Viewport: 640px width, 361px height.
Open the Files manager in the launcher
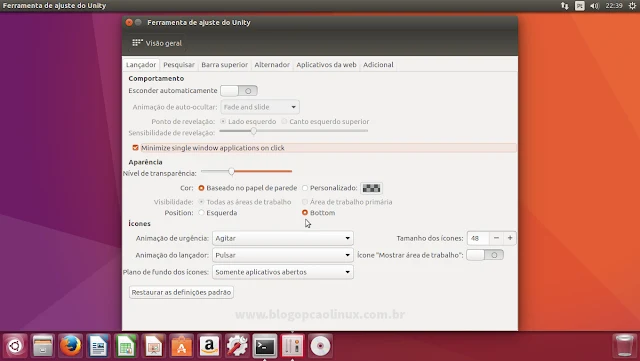(43, 346)
